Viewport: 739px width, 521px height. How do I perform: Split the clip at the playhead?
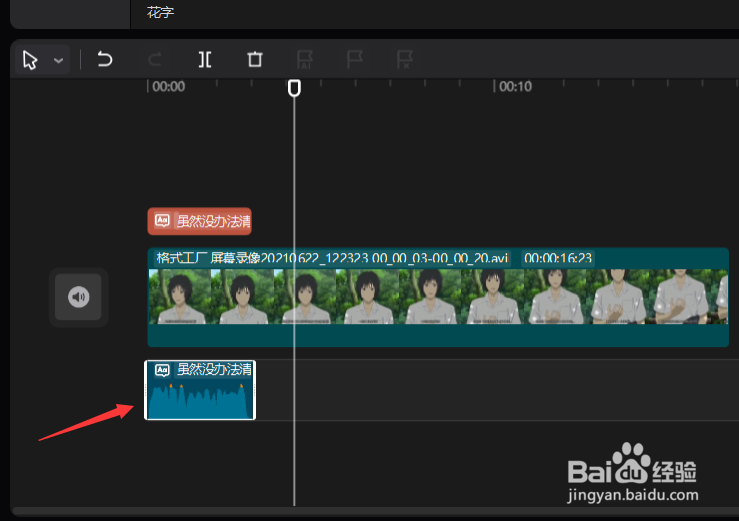click(x=205, y=59)
